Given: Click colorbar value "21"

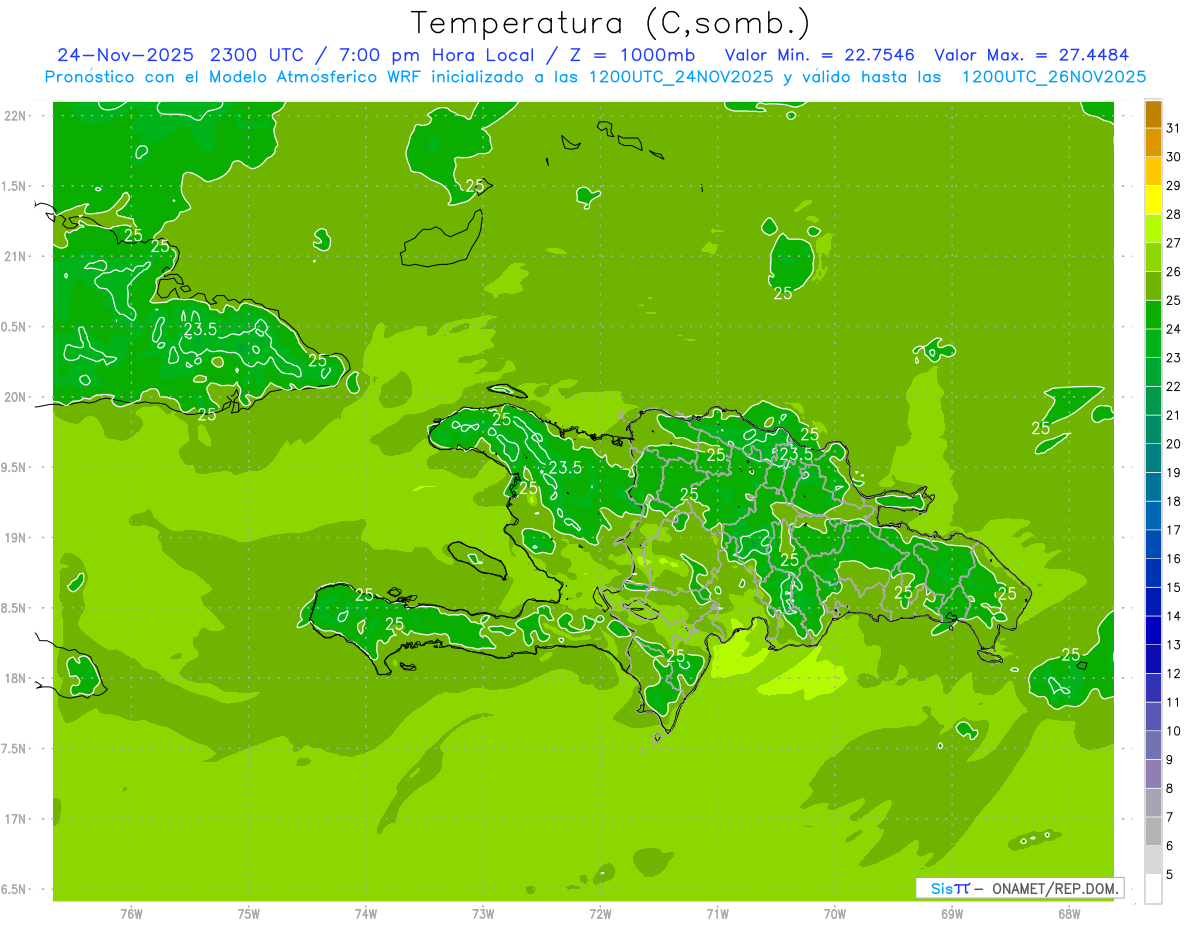Looking at the screenshot, I should (1173, 415).
